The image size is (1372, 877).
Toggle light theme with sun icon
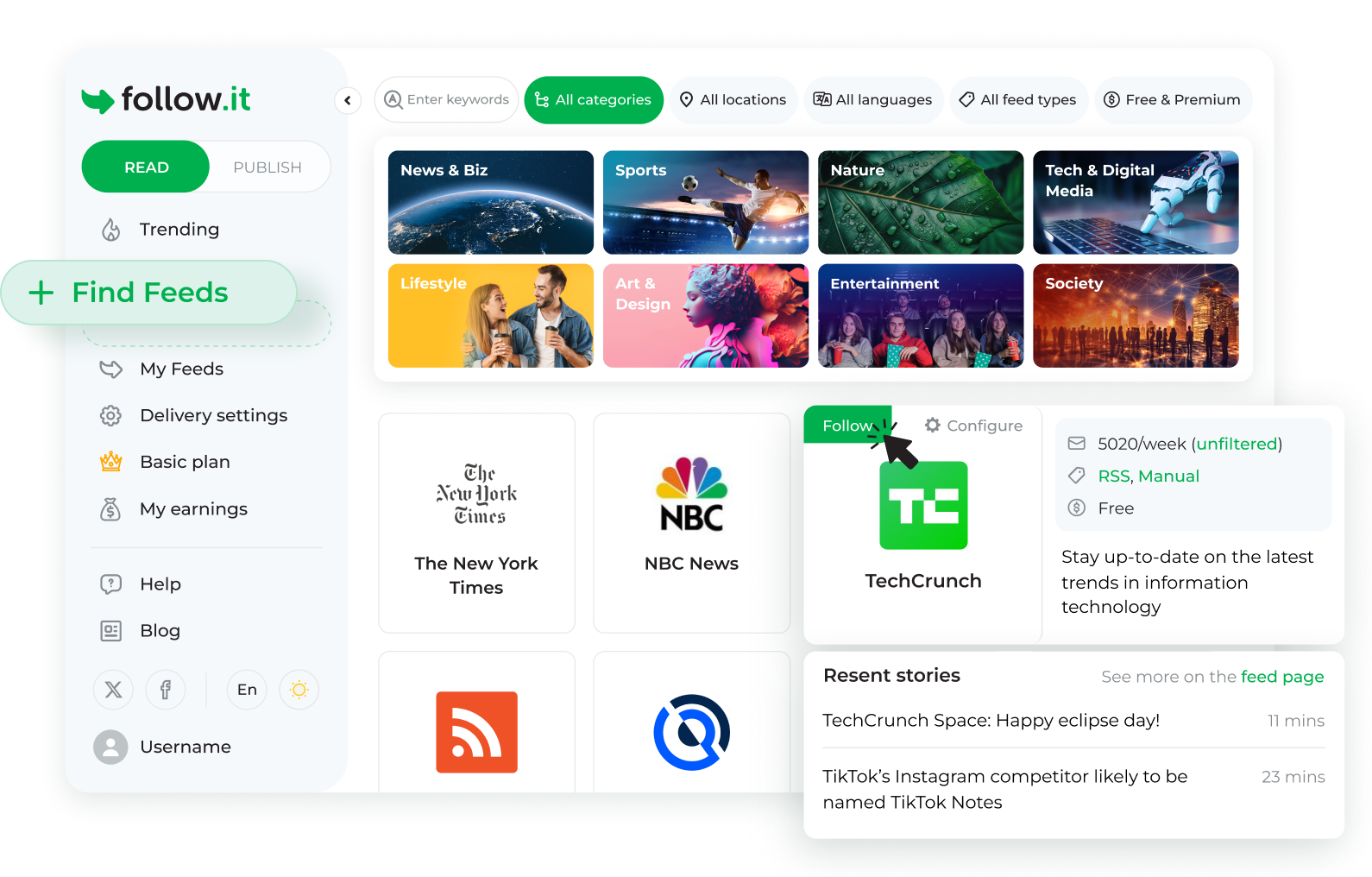pyautogui.click(x=299, y=690)
